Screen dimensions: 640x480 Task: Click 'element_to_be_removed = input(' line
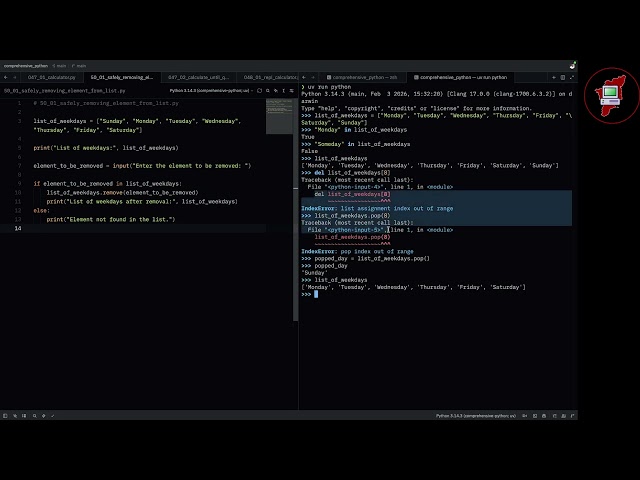click(x=142, y=166)
